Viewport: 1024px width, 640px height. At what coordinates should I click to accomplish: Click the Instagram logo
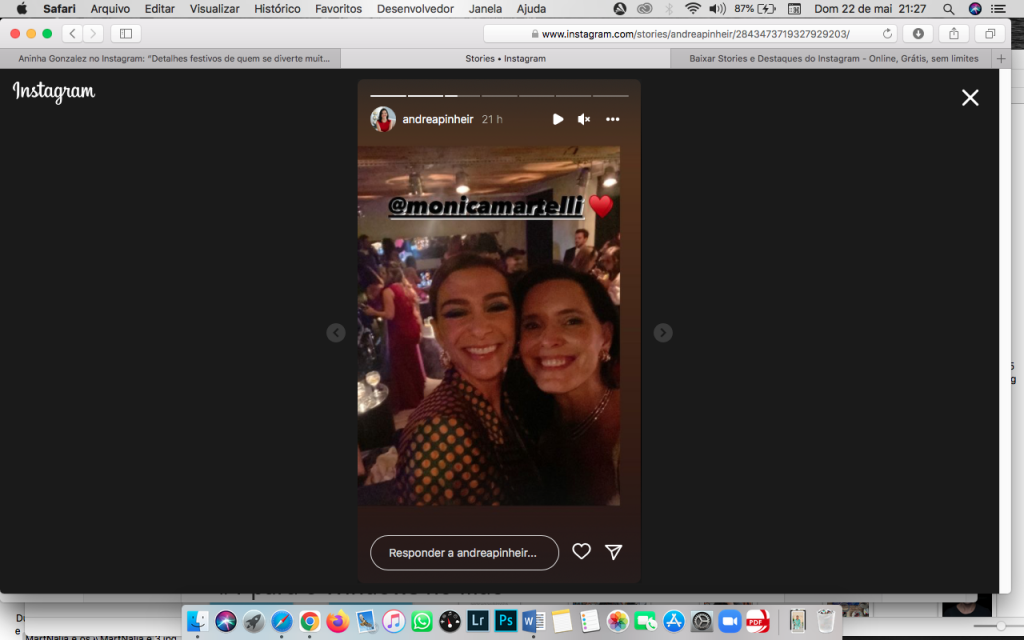click(x=54, y=92)
